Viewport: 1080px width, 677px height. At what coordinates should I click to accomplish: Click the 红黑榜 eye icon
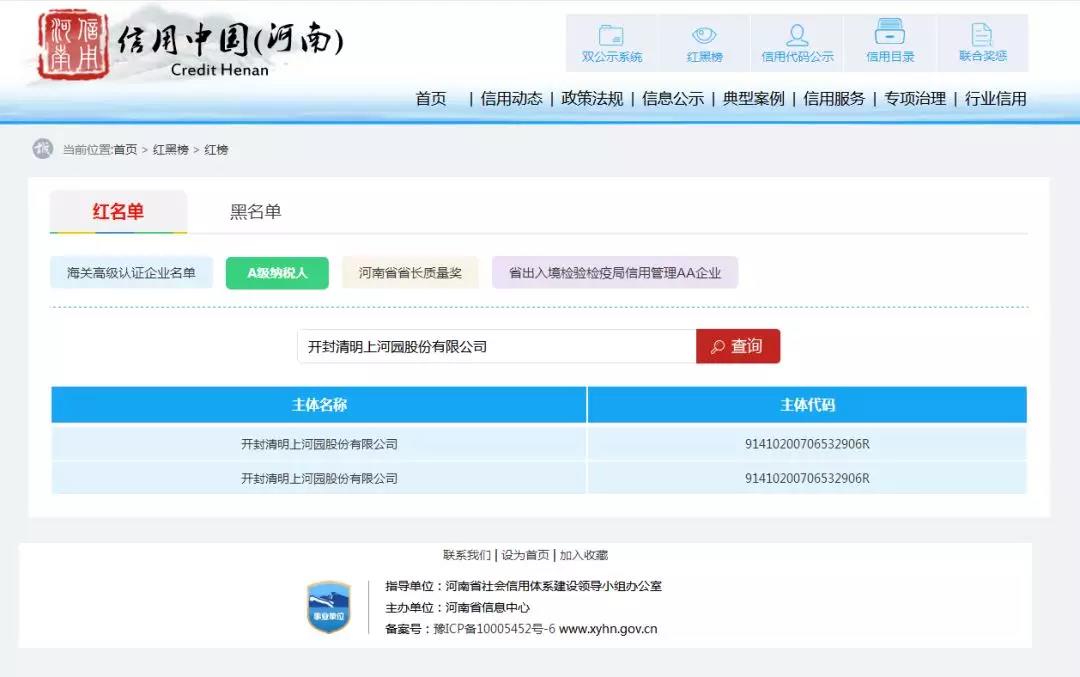704,36
